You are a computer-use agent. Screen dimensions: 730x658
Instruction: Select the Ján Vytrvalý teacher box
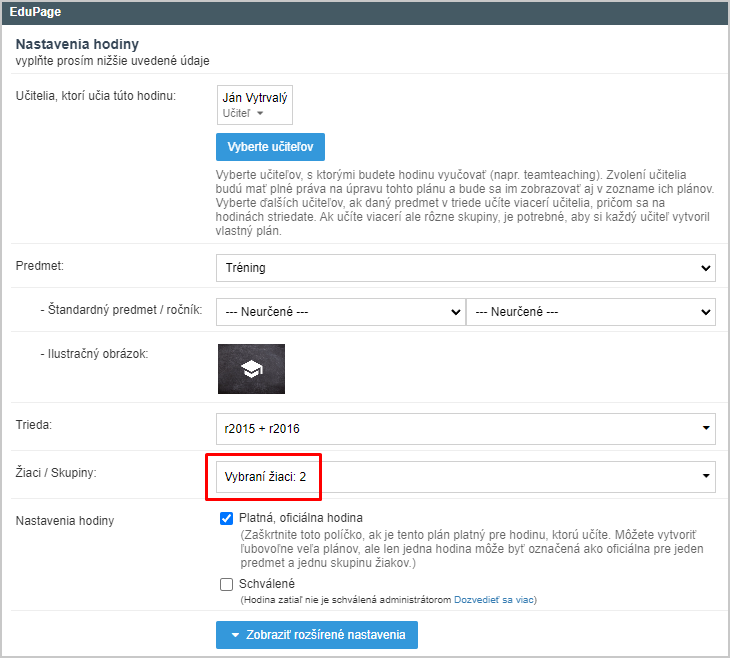tap(255, 105)
